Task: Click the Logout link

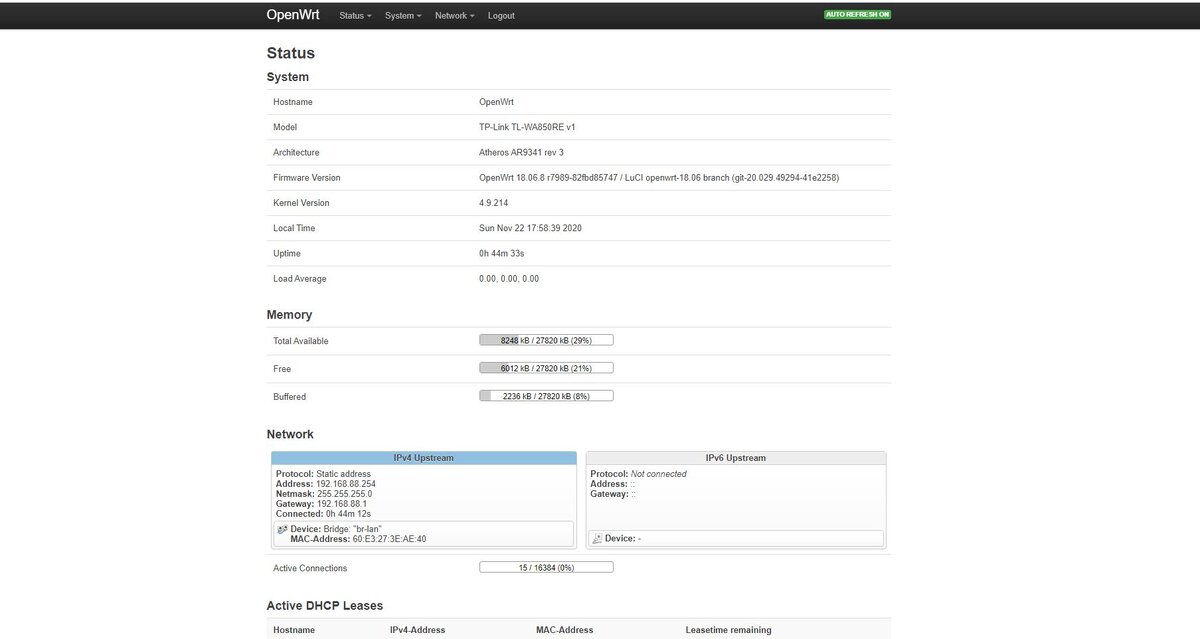Action: pyautogui.click(x=501, y=16)
